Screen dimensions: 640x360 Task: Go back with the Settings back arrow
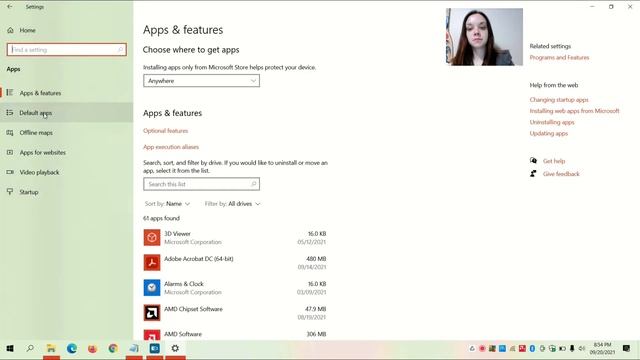[10, 7]
